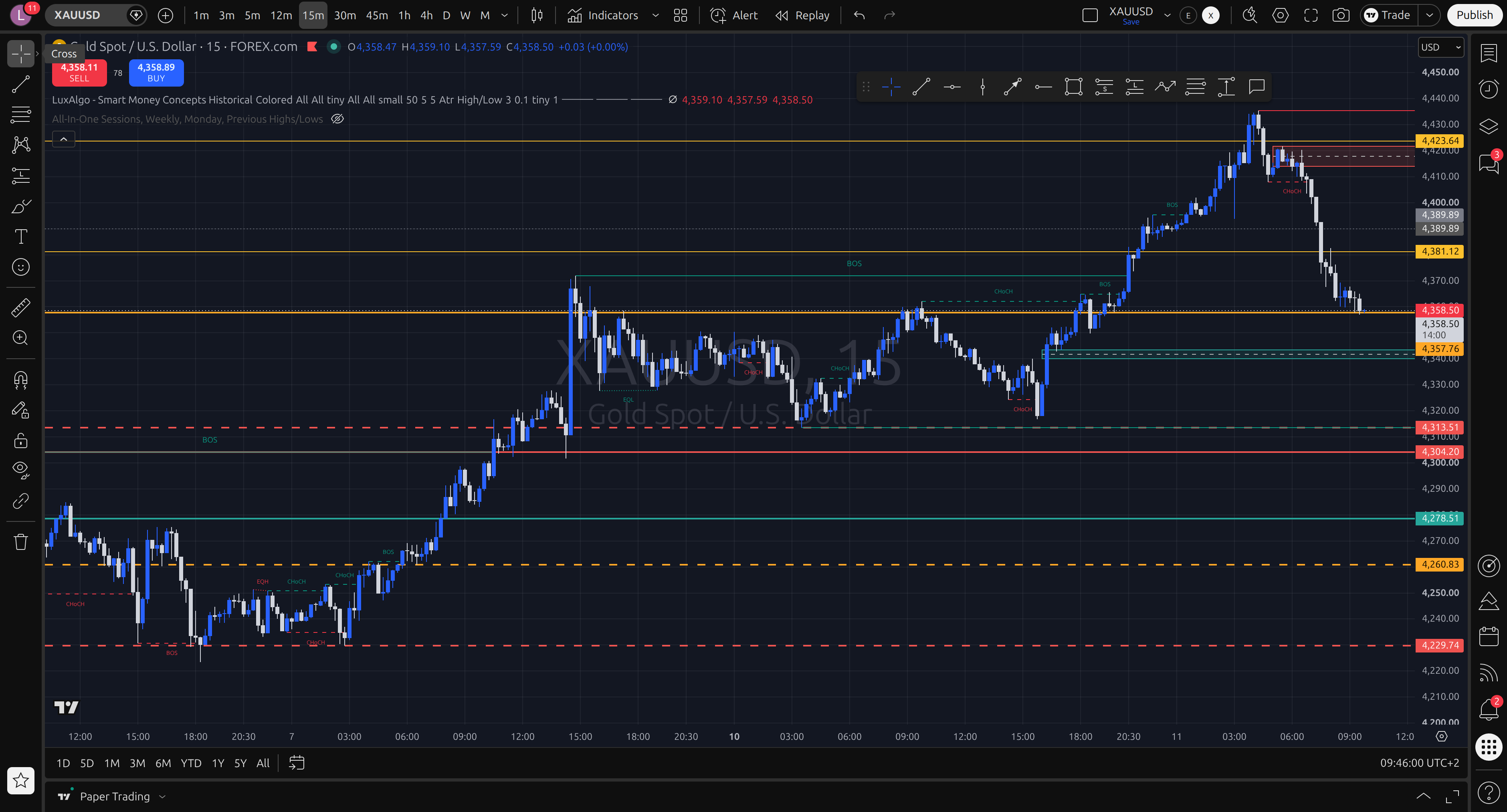This screenshot has width=1507, height=812.
Task: Toggle hide all drawings eye icon
Action: point(21,470)
